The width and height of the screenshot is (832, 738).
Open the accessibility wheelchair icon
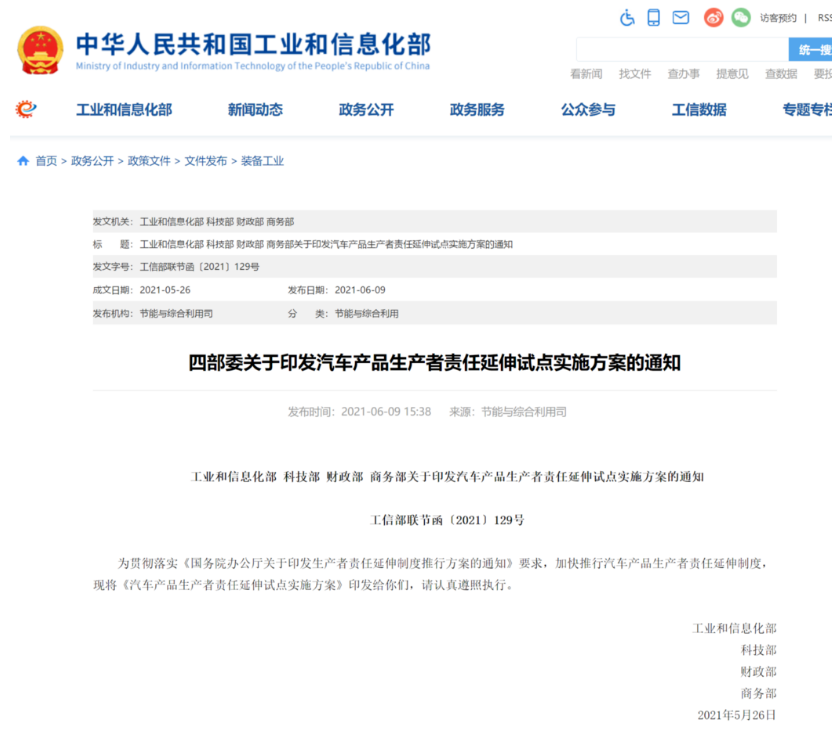(x=627, y=18)
